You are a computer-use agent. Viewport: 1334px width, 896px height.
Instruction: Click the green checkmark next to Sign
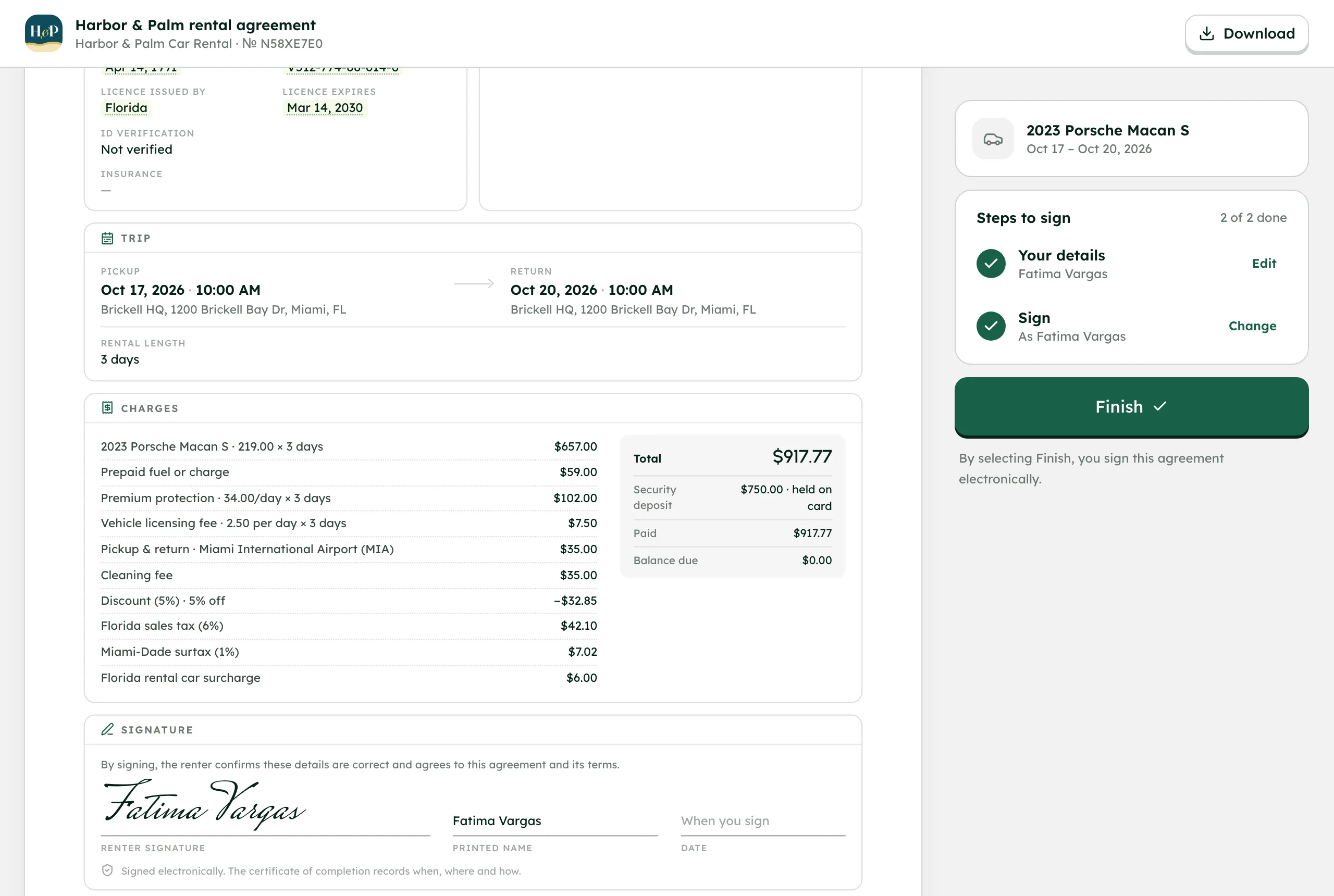coord(991,326)
